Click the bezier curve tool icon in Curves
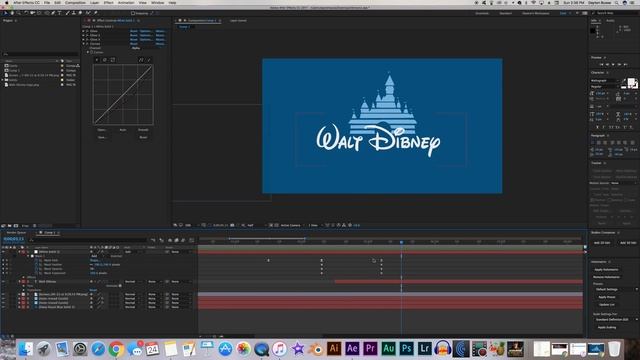The height and width of the screenshot is (360, 640). 141,60
